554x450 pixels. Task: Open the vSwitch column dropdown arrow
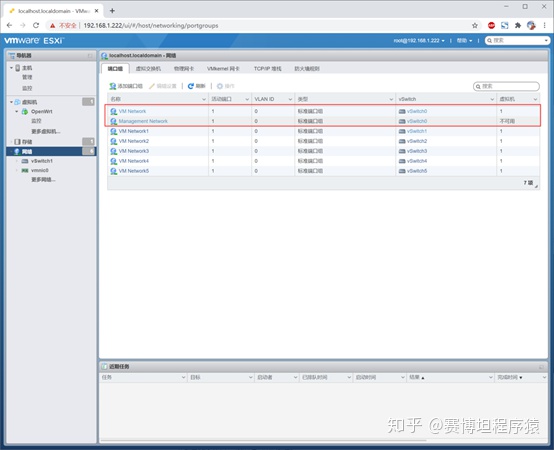[492, 99]
